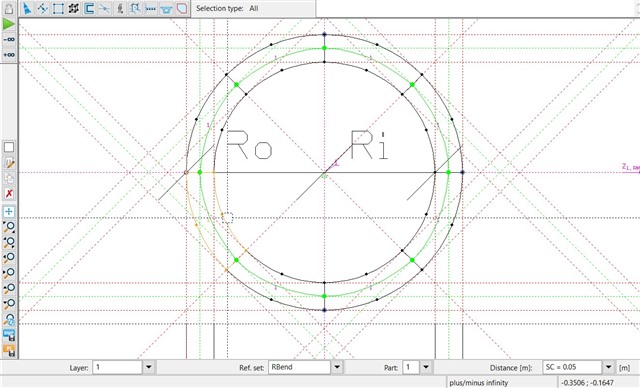
Task: Click the blank white square icon
Action: [x=9, y=147]
